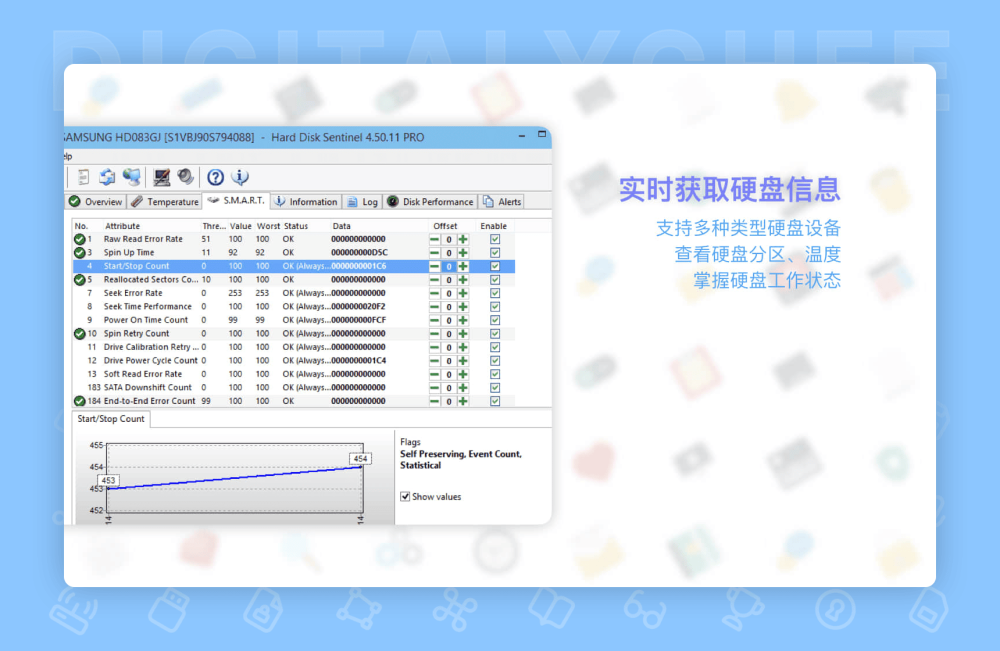Click the refresh arrows toolbar icon
Image resolution: width=1000 pixels, height=651 pixels.
[107, 177]
